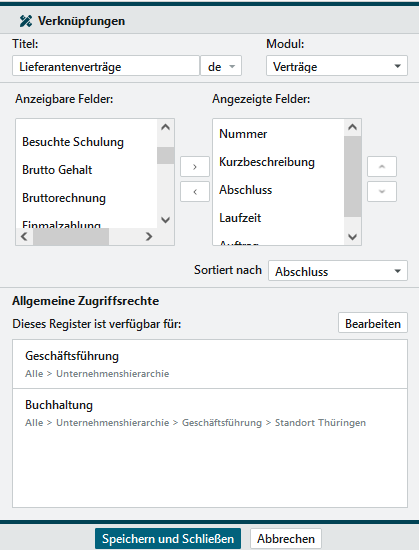Move displayed field up with up-arrow button
Screen dimensions: 419x550
click(x=382, y=167)
